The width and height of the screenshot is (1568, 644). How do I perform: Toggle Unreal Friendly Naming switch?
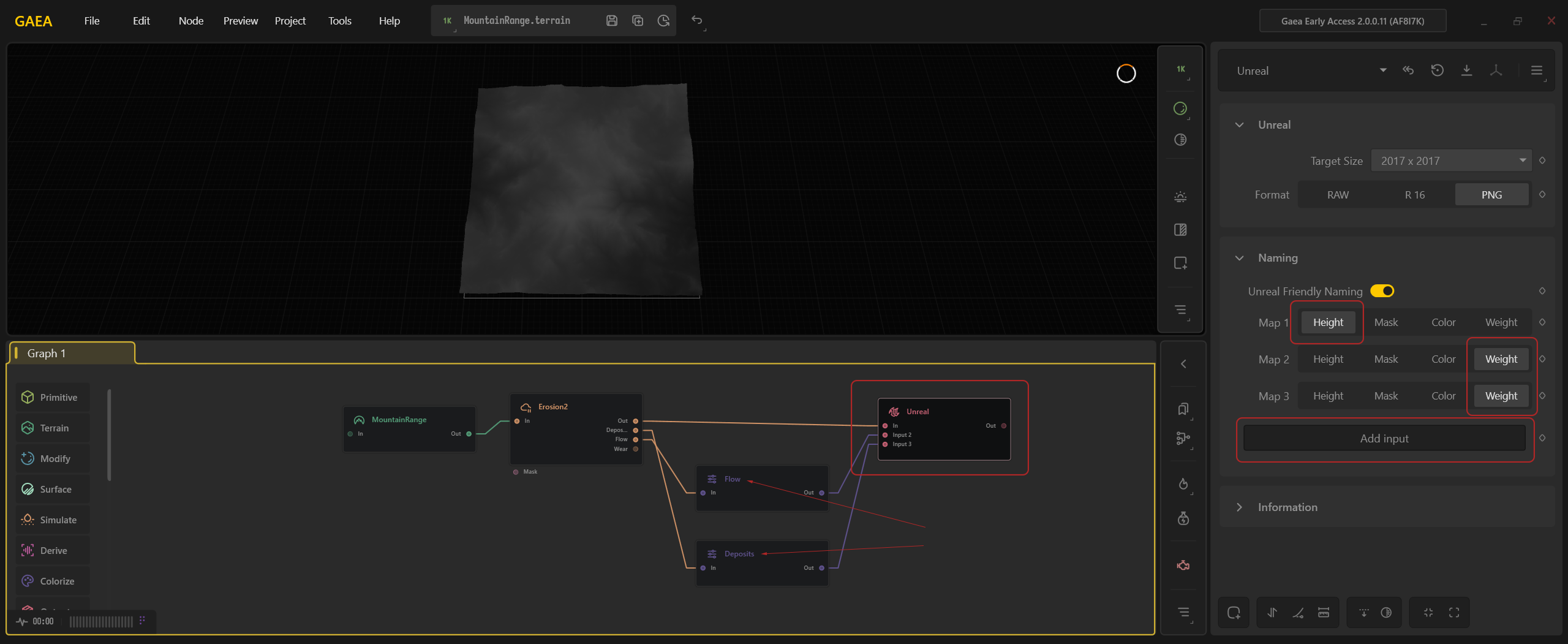(x=1382, y=291)
